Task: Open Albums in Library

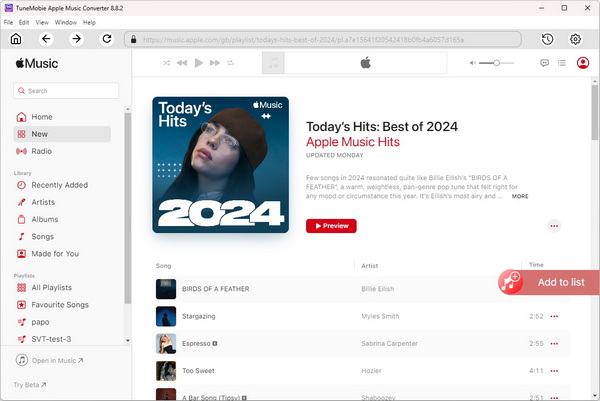Action: (62, 219)
